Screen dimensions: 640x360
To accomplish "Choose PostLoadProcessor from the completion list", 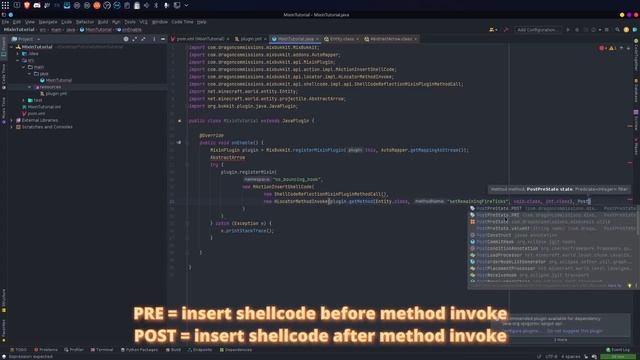I will (x=553, y=255).
